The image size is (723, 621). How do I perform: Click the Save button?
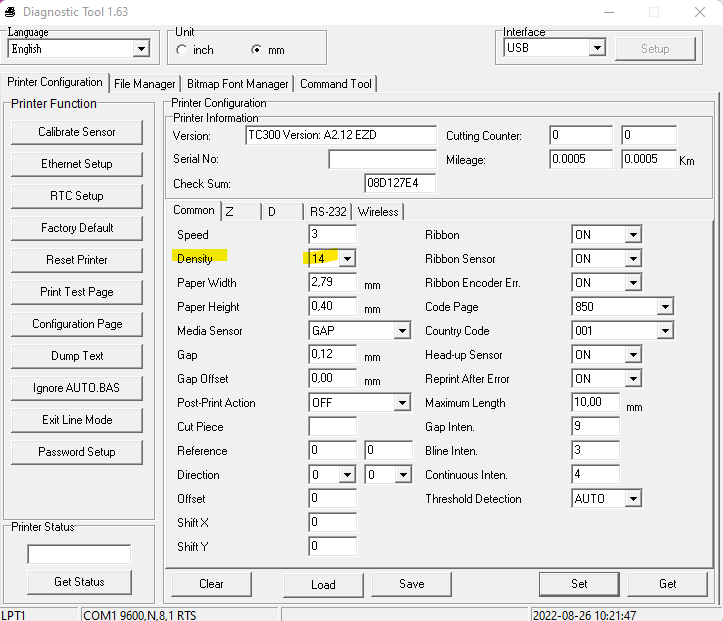point(411,584)
